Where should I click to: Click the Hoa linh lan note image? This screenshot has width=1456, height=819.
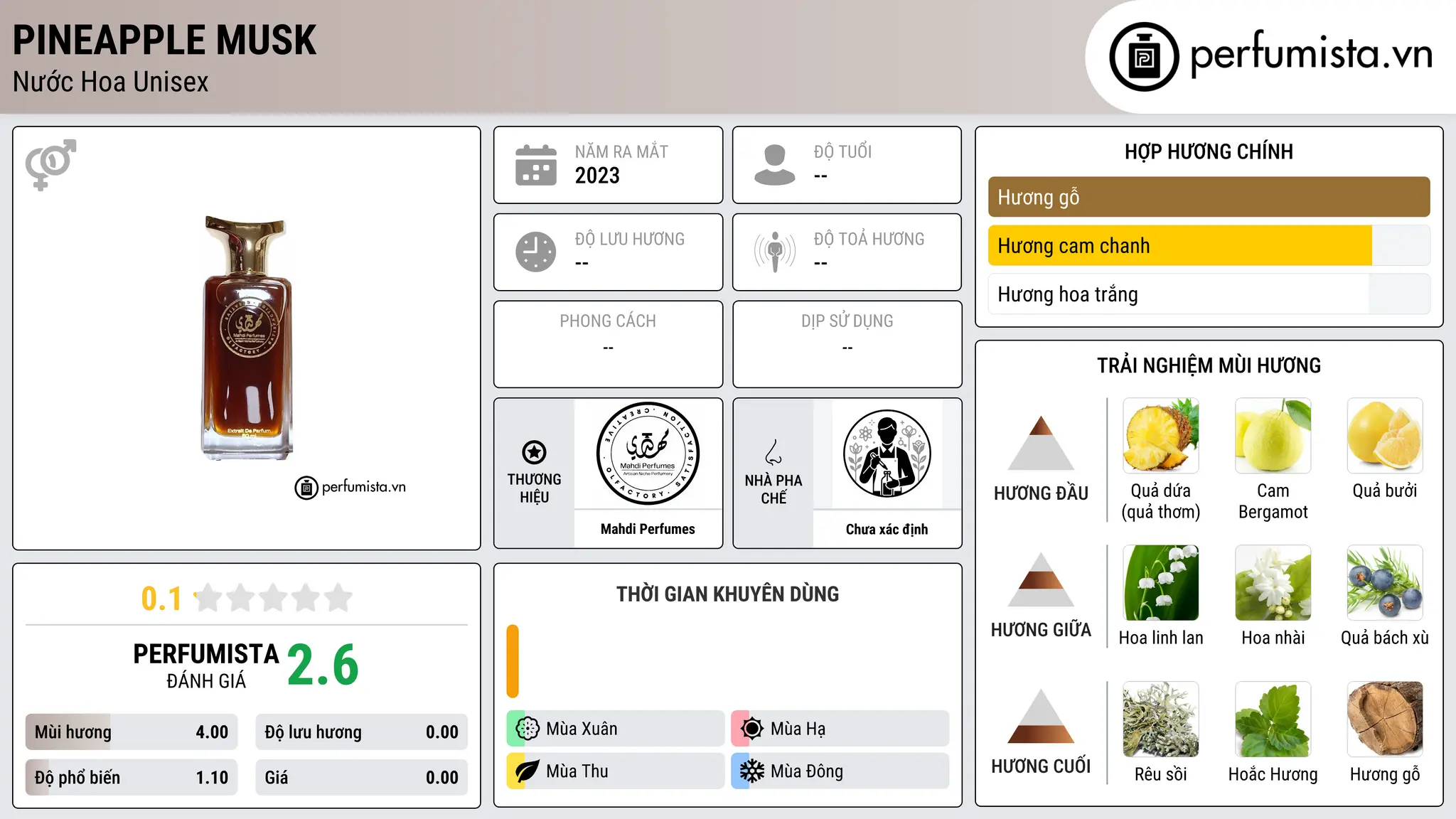pyautogui.click(x=1161, y=583)
